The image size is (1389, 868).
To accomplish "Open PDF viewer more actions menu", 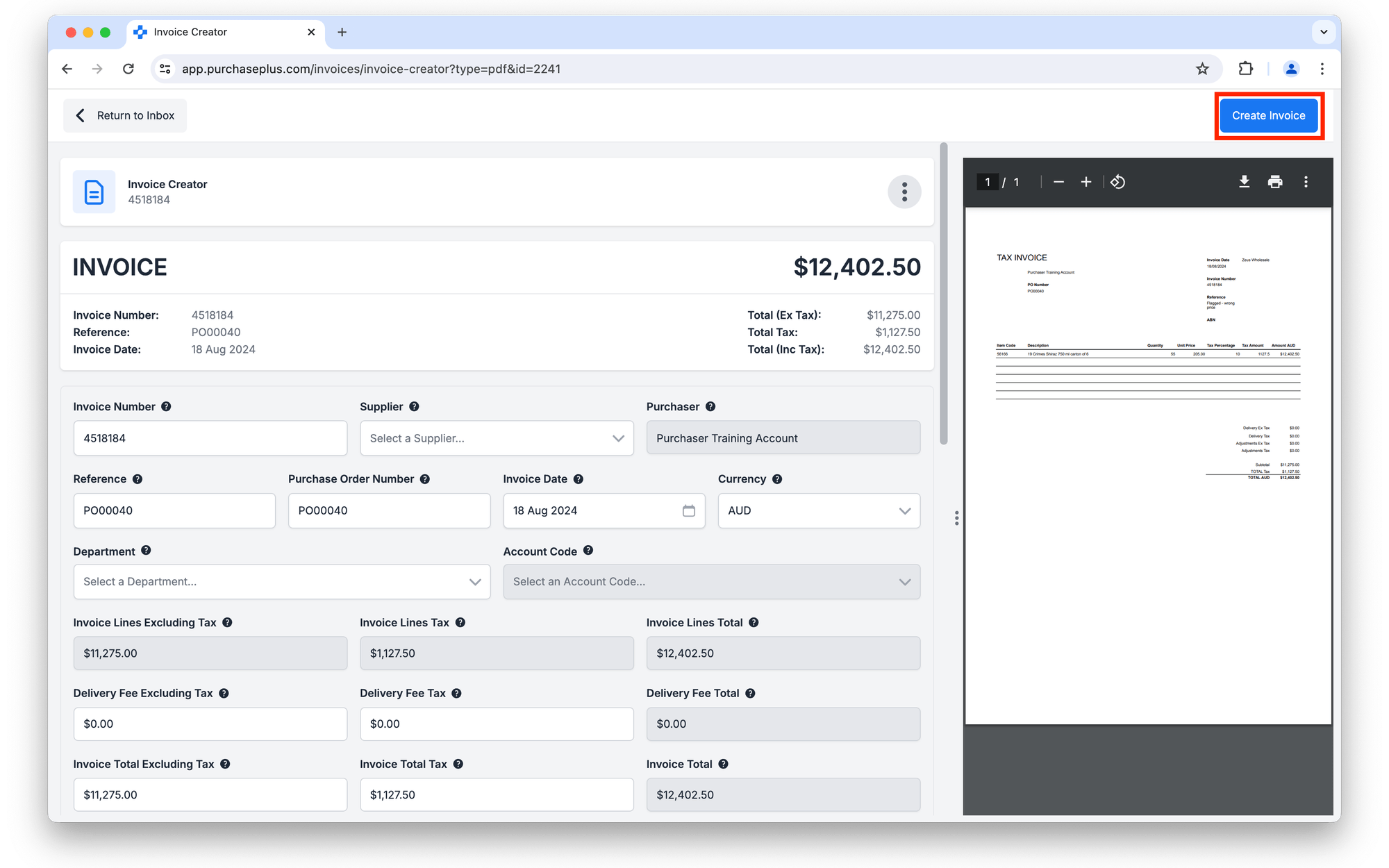I will [1306, 182].
